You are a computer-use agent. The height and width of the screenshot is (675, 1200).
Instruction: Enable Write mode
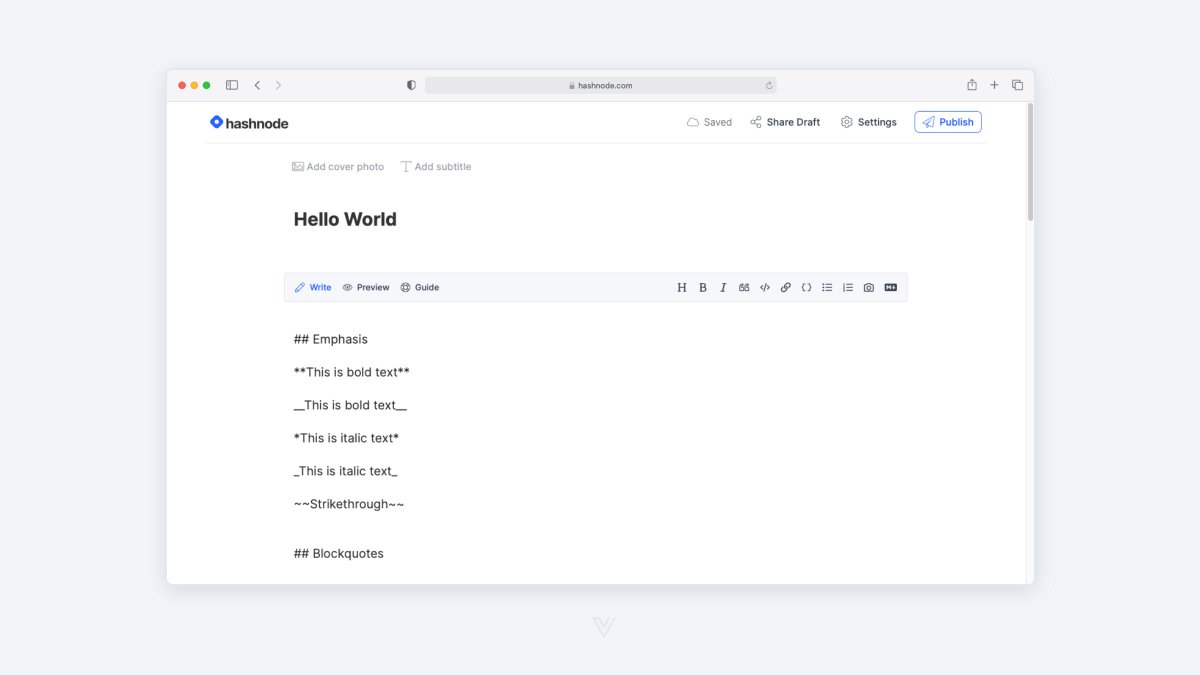pos(313,287)
